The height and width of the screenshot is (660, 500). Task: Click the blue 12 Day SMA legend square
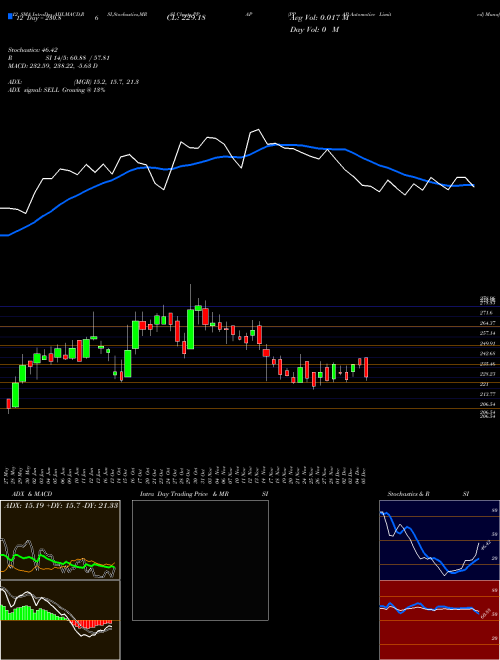coord(10,17)
